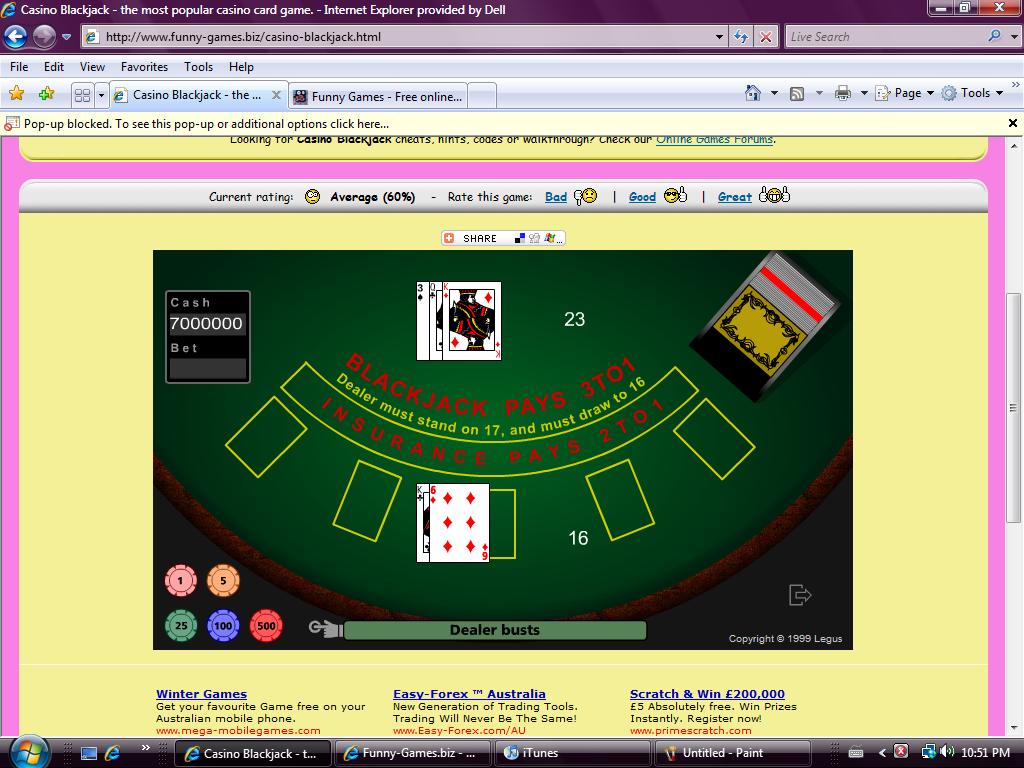Launch Internet Explorer from quick launch
This screenshot has width=1024, height=768.
click(x=112, y=753)
